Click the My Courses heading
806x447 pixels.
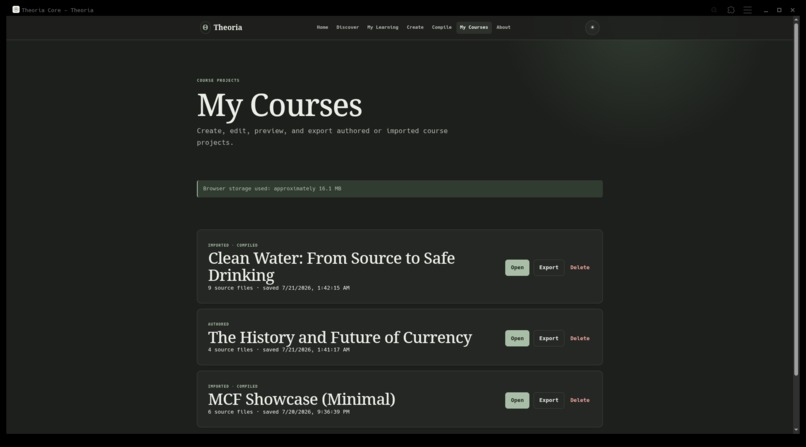[x=279, y=106]
